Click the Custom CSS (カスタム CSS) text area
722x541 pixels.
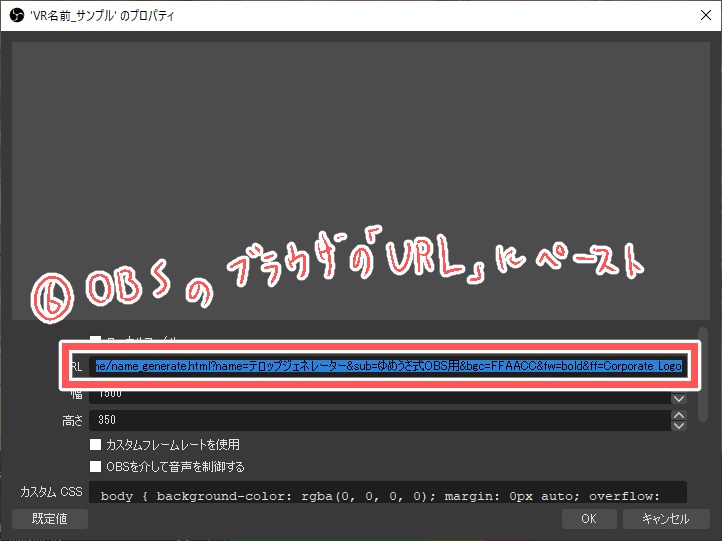(388, 493)
